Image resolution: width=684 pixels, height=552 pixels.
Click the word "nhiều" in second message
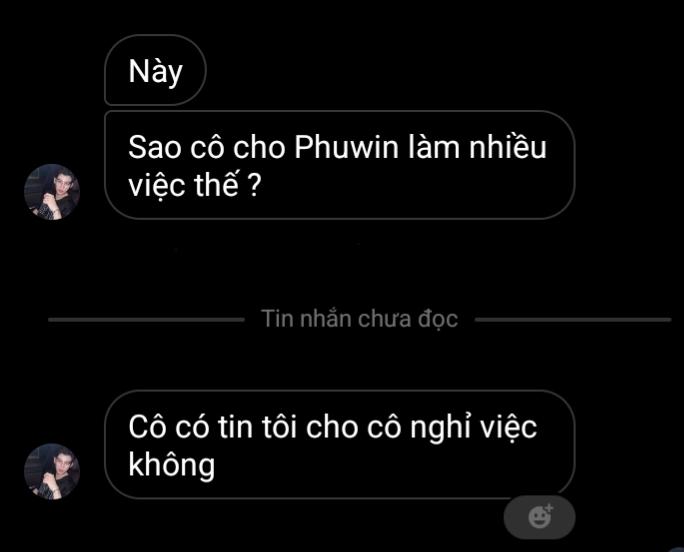[508, 146]
